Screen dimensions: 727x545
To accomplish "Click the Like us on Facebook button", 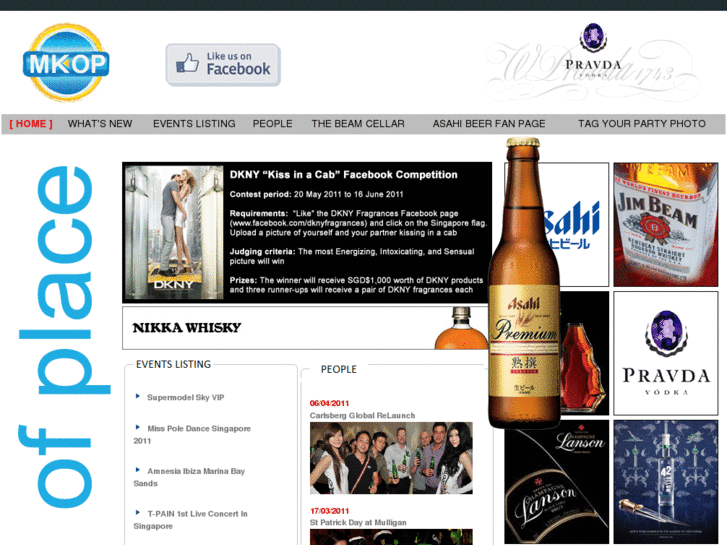I will click(223, 65).
